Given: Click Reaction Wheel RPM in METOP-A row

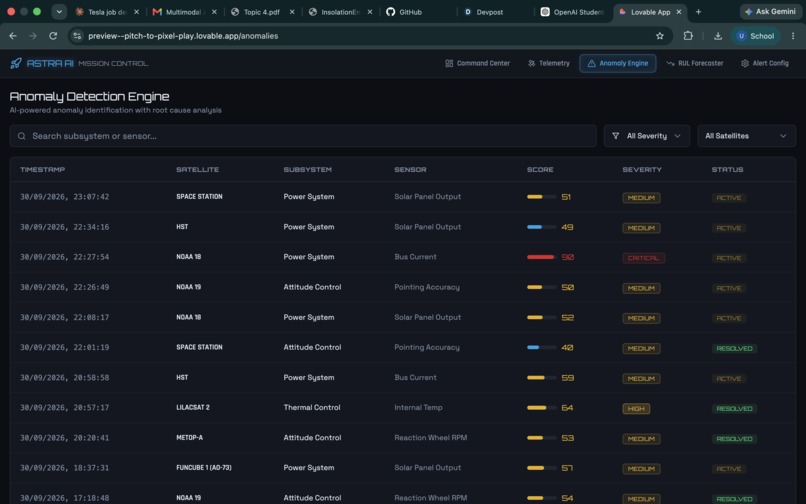Looking at the screenshot, I should [x=430, y=438].
